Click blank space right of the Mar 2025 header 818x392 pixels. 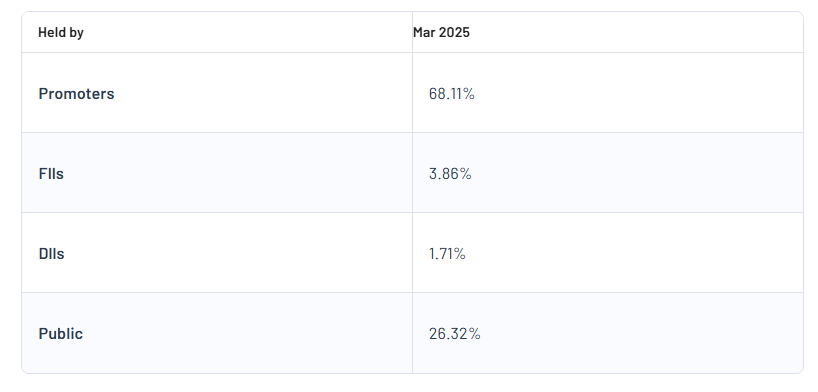click(x=636, y=32)
